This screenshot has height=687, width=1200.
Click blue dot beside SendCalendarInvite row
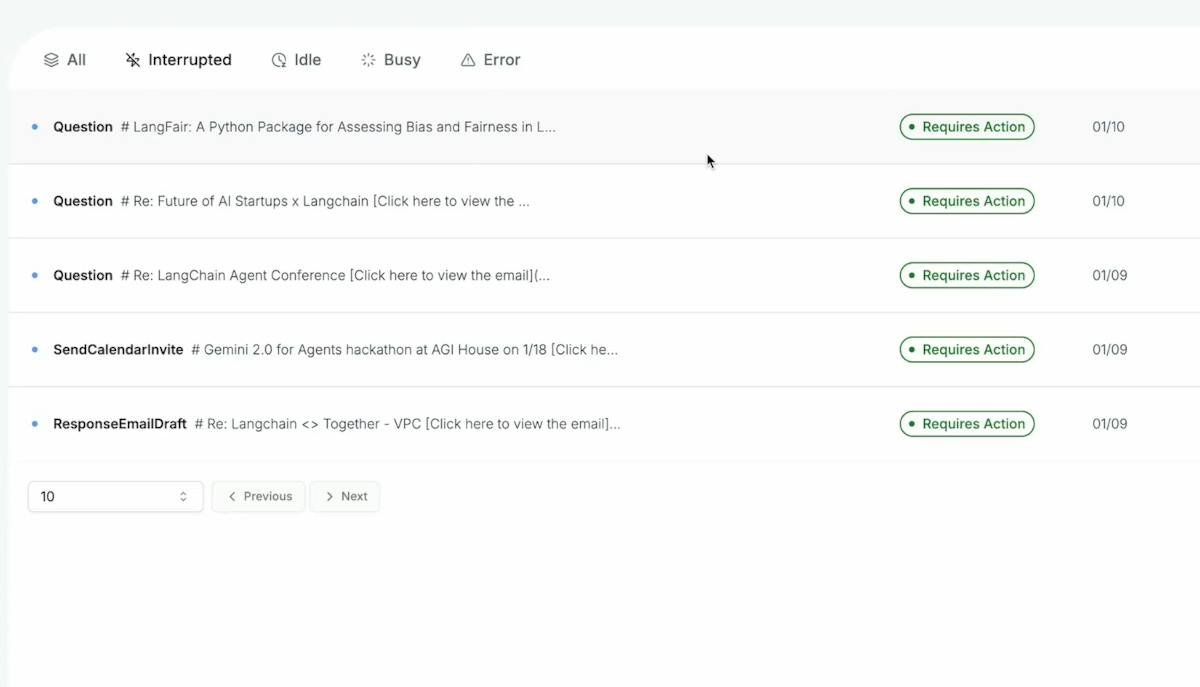pos(35,349)
